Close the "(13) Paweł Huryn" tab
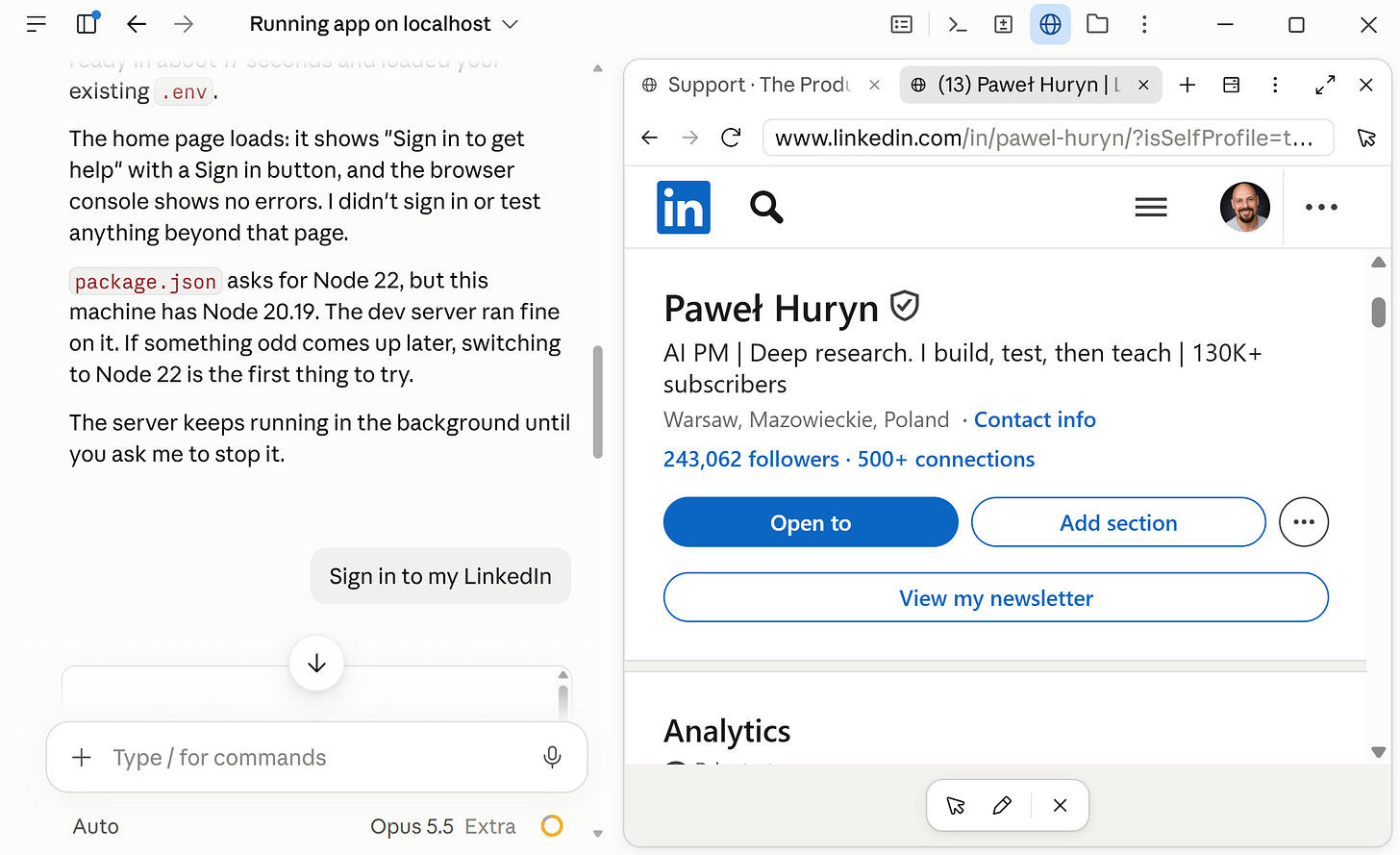Screen dimensions: 1400x855 point(1143,85)
